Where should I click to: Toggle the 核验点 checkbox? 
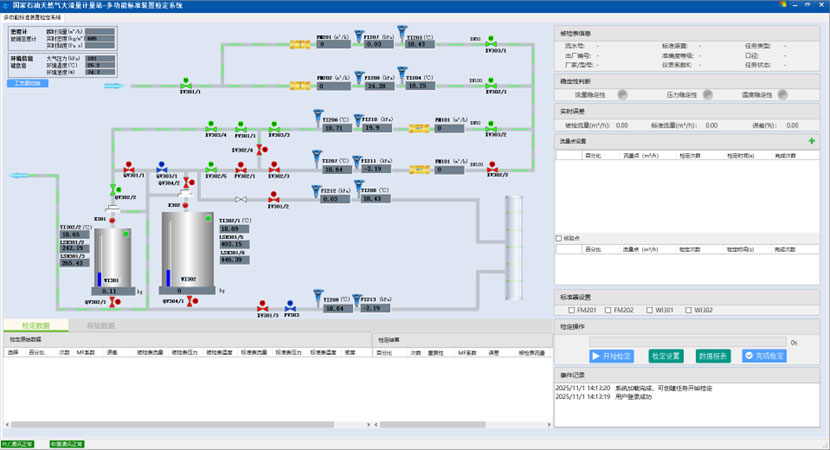pos(559,238)
